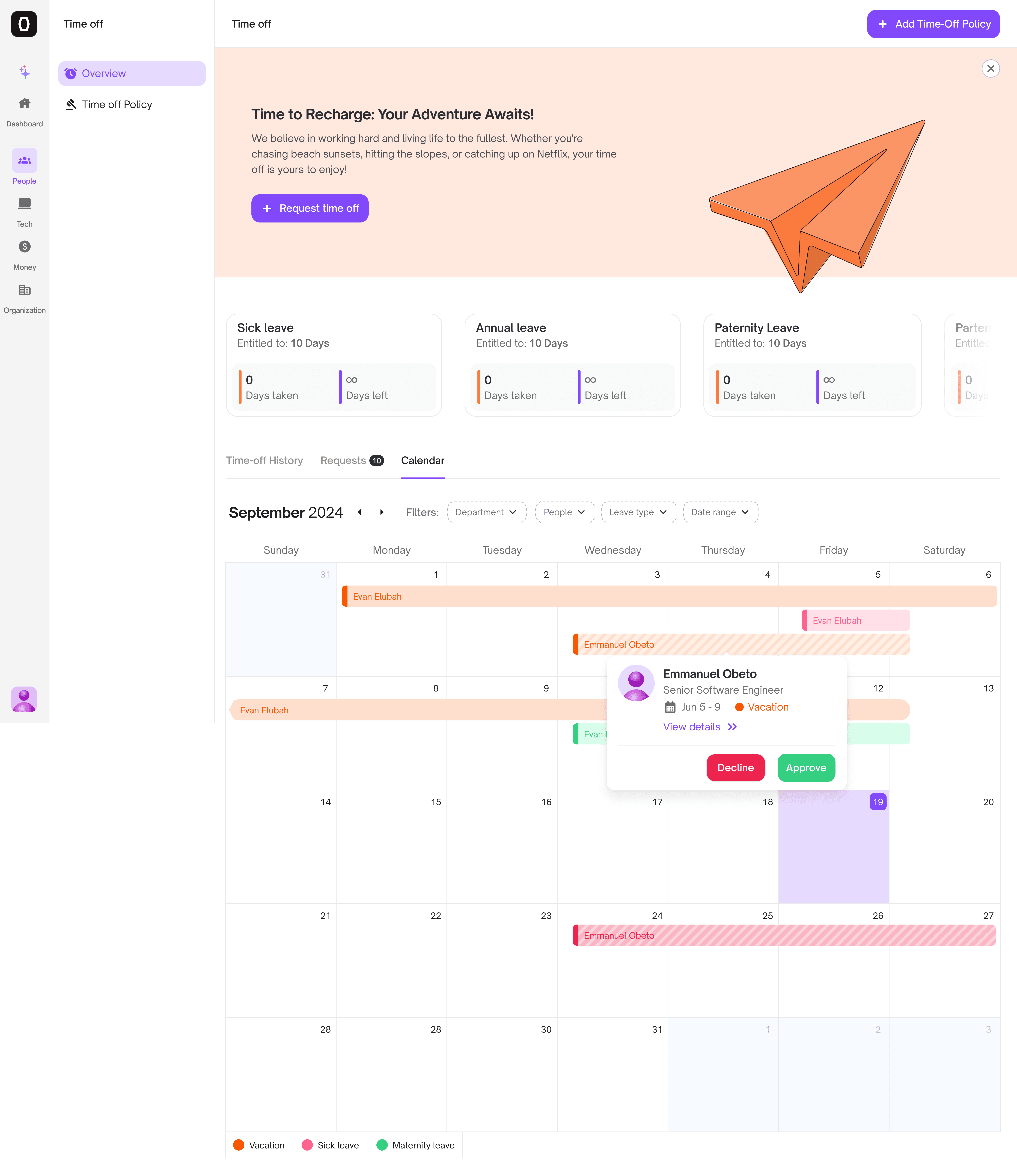
Task: Click the Annual leave summary card
Action: pyautogui.click(x=573, y=365)
